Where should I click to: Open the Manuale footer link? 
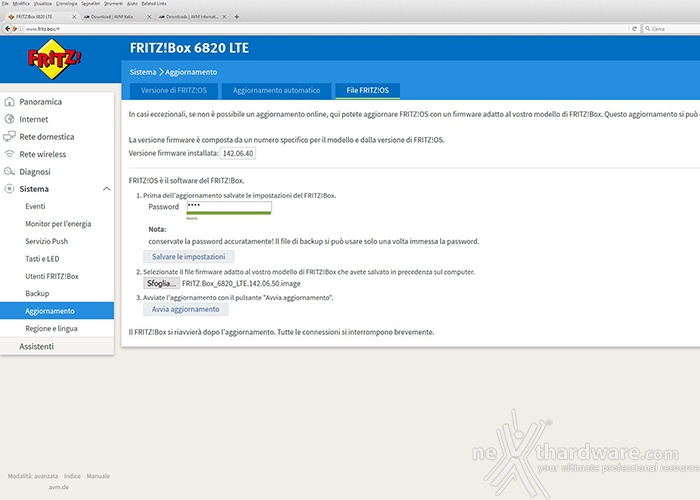click(98, 476)
